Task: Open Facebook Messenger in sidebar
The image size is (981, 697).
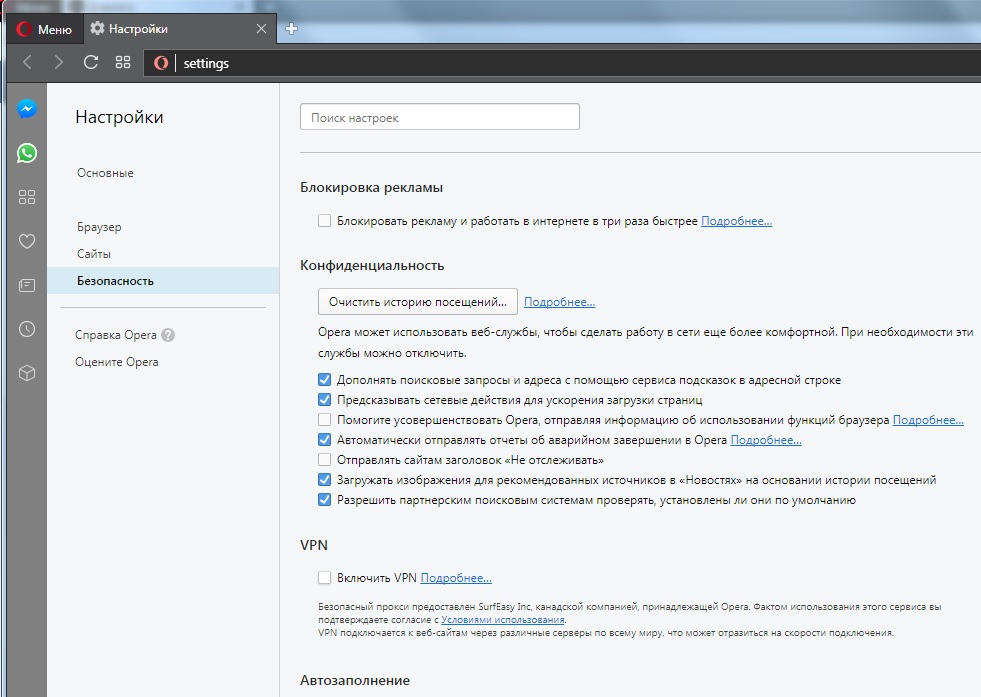Action: (27, 109)
